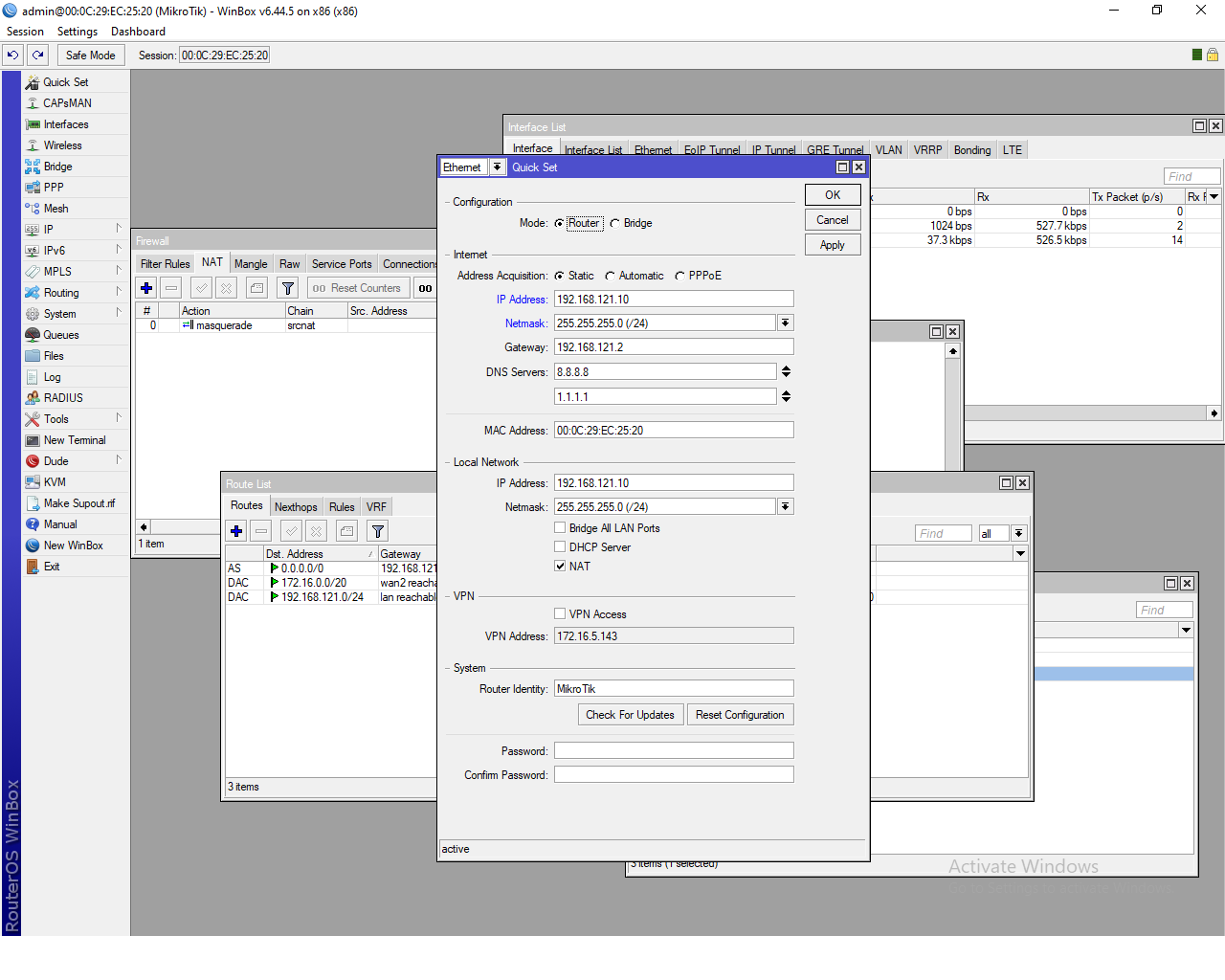The width and height of the screenshot is (1225, 980).
Task: Open PPP section in sidebar
Action: tap(54, 188)
